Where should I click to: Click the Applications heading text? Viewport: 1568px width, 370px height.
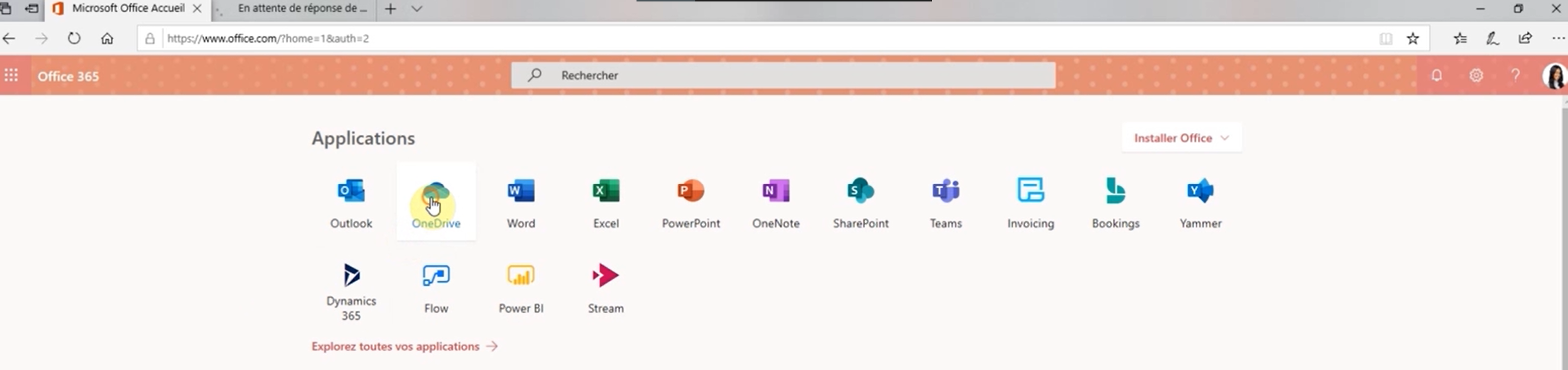pos(364,138)
